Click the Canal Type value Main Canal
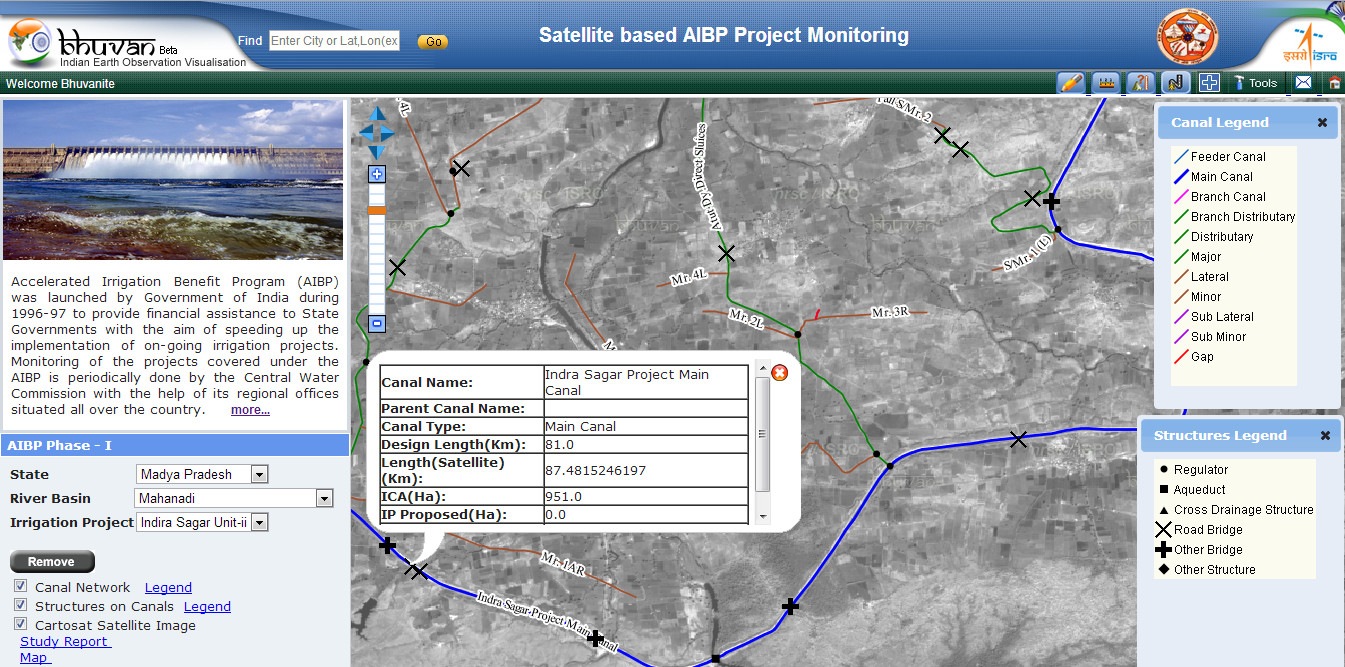The height and width of the screenshot is (667, 1345). [x=580, y=426]
